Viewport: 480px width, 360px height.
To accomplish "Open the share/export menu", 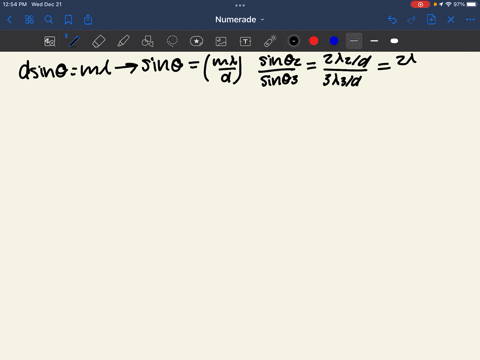I will point(88,19).
